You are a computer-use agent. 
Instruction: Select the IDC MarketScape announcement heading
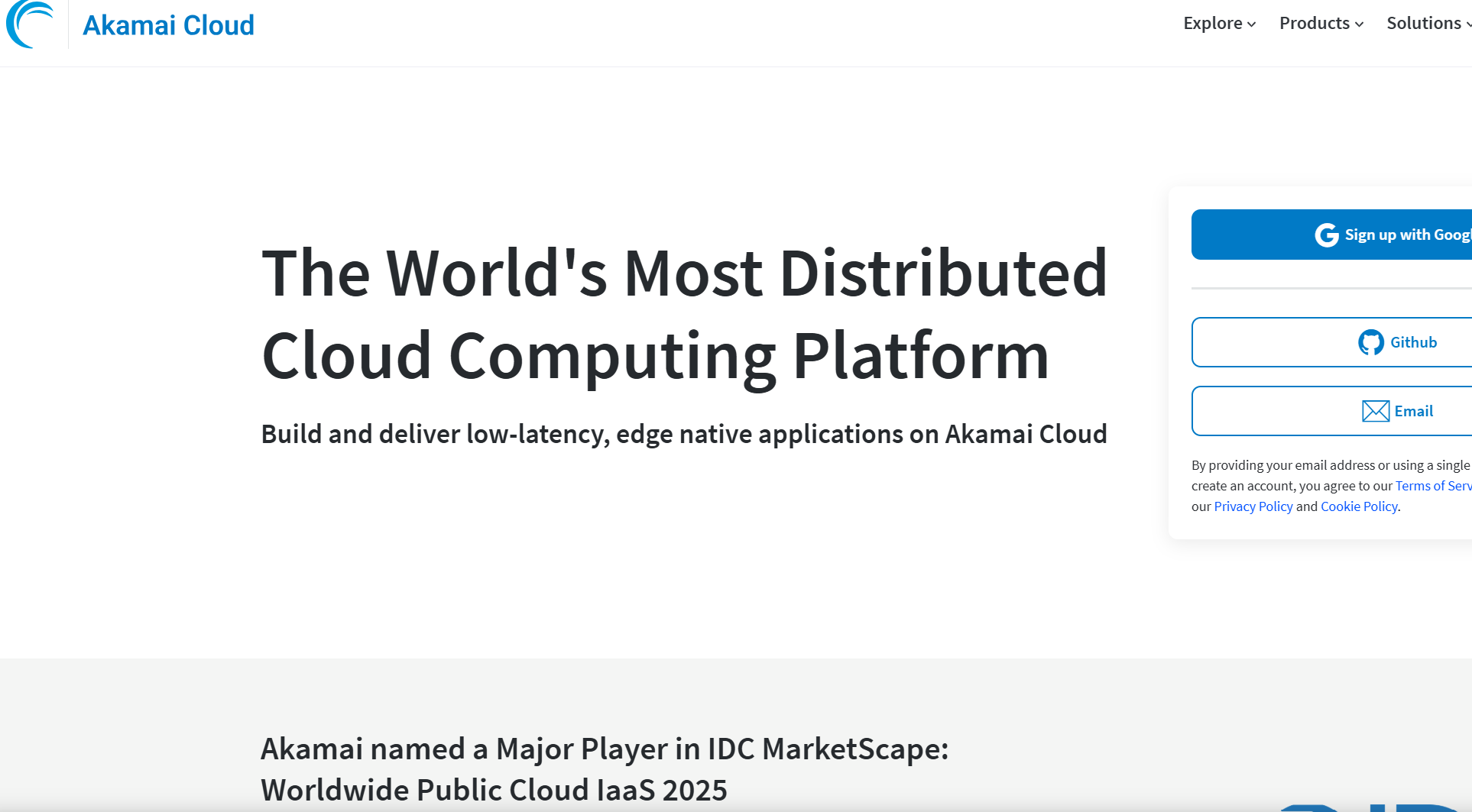(604, 768)
